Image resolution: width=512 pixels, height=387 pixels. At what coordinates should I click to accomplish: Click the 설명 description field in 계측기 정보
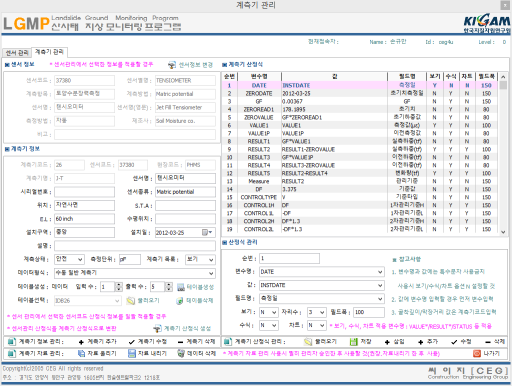135,246
